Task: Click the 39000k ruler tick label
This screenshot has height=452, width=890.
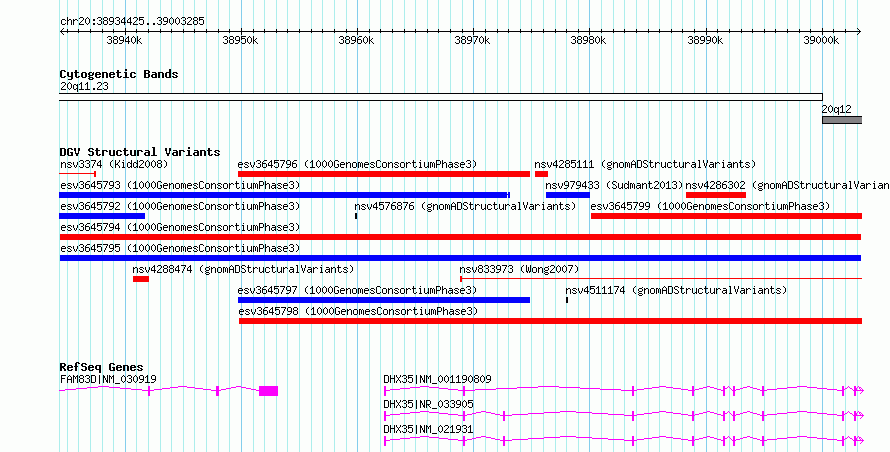Action: (x=821, y=40)
